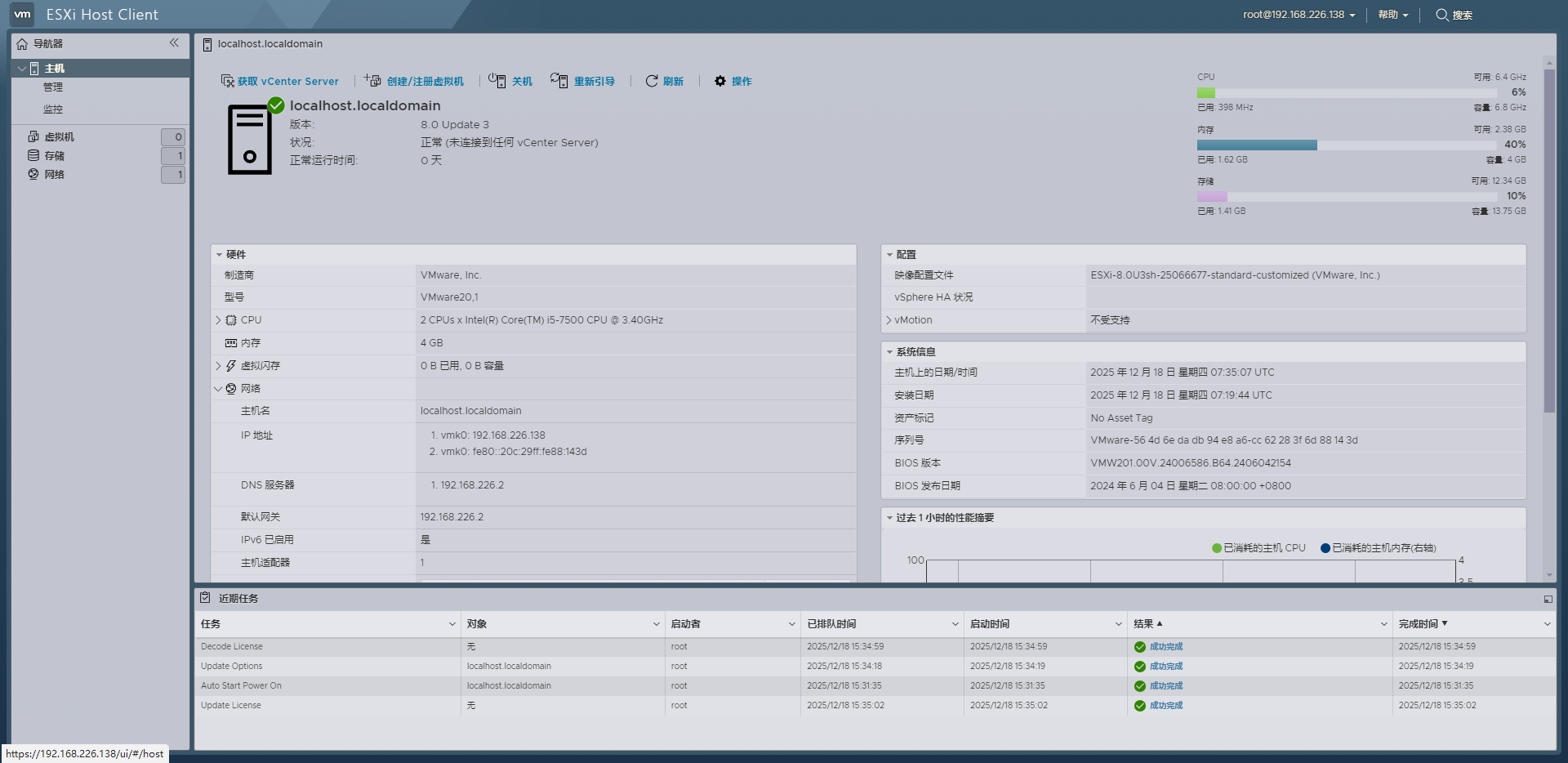
Task: Open the Actions (操作) gear menu
Action: [x=733, y=81]
